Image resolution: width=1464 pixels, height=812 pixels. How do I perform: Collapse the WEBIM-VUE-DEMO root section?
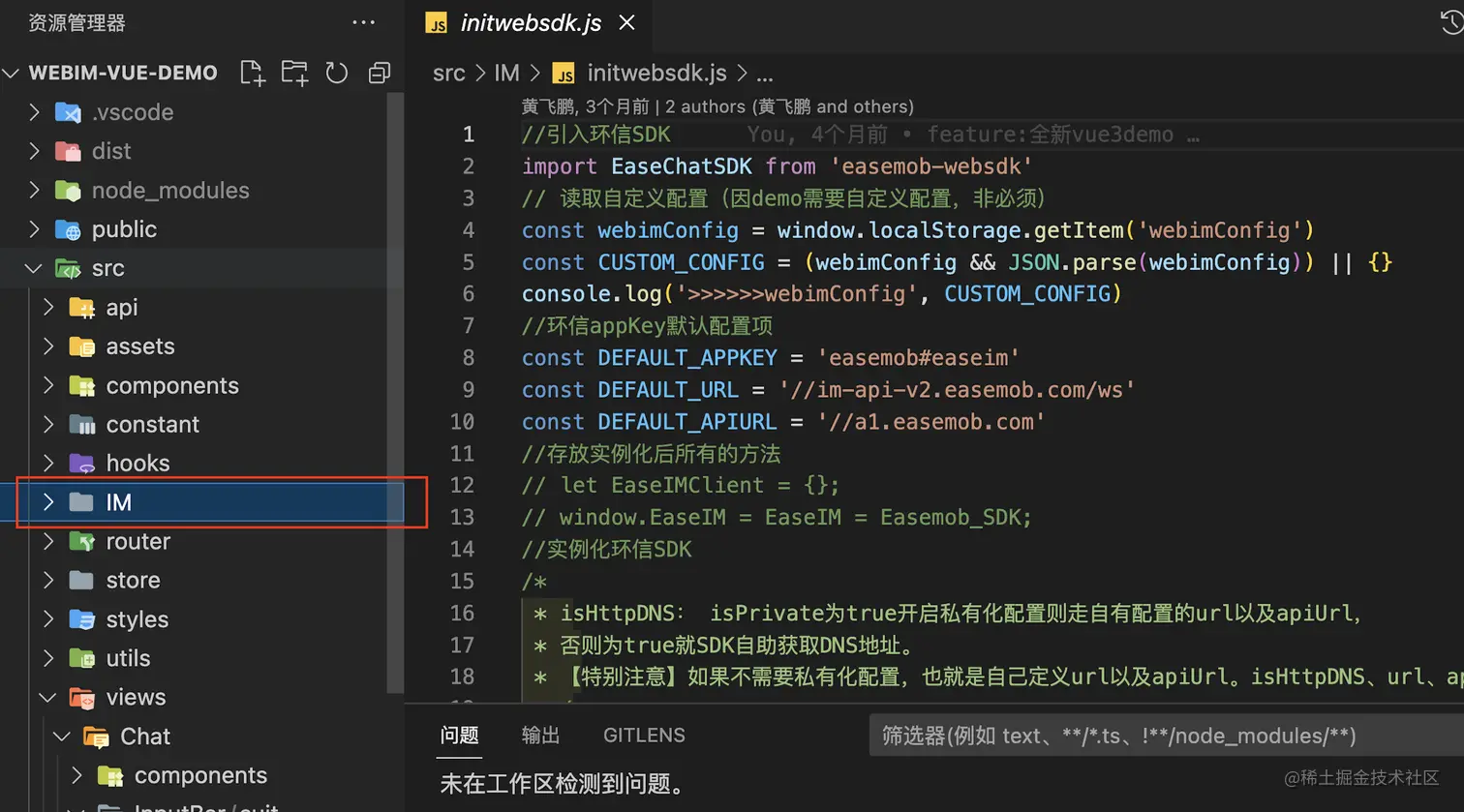[12, 73]
